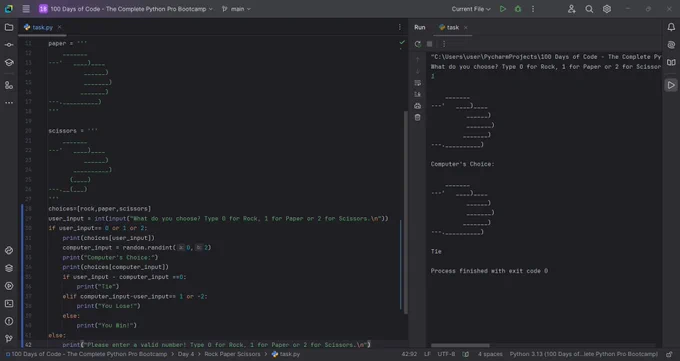Image resolution: width=680 pixels, height=361 pixels.
Task: Change LF line separator in status bar
Action: point(427,354)
